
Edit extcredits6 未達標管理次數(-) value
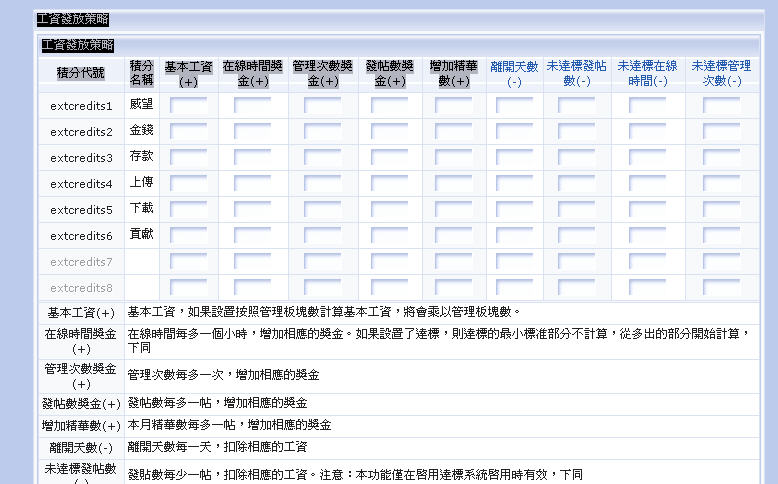click(721, 236)
